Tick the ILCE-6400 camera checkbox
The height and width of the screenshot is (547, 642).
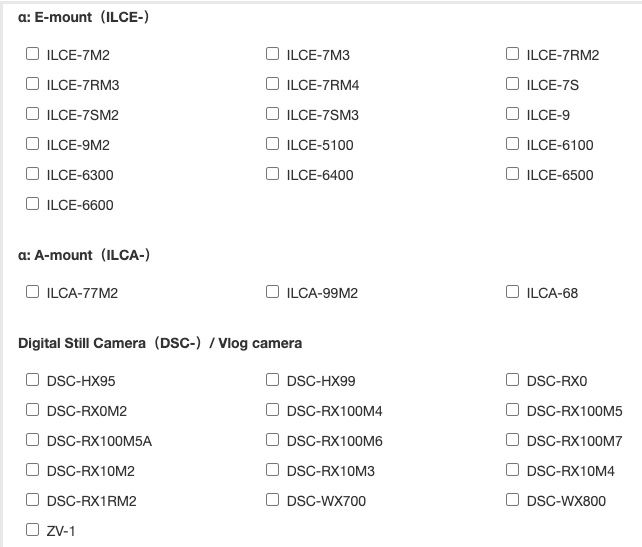(x=273, y=174)
